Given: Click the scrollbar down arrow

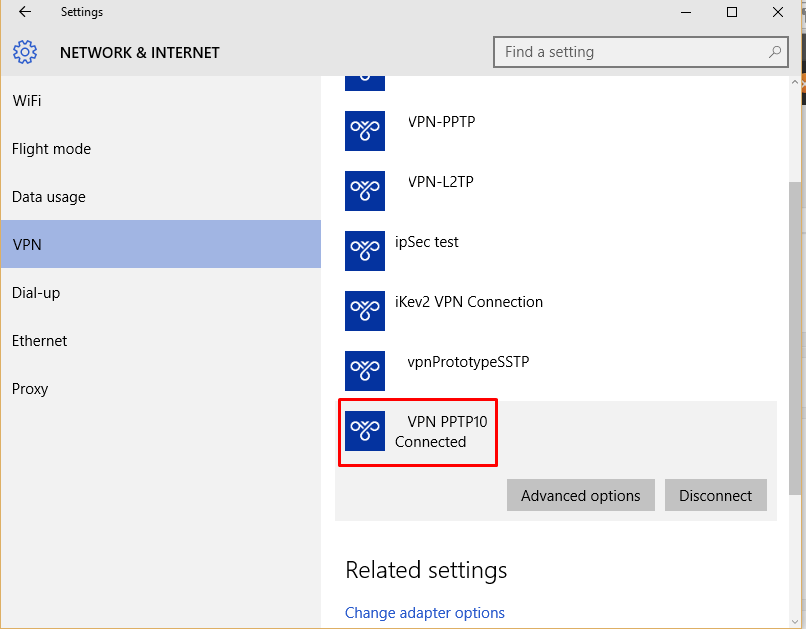Looking at the screenshot, I should tap(795, 622).
